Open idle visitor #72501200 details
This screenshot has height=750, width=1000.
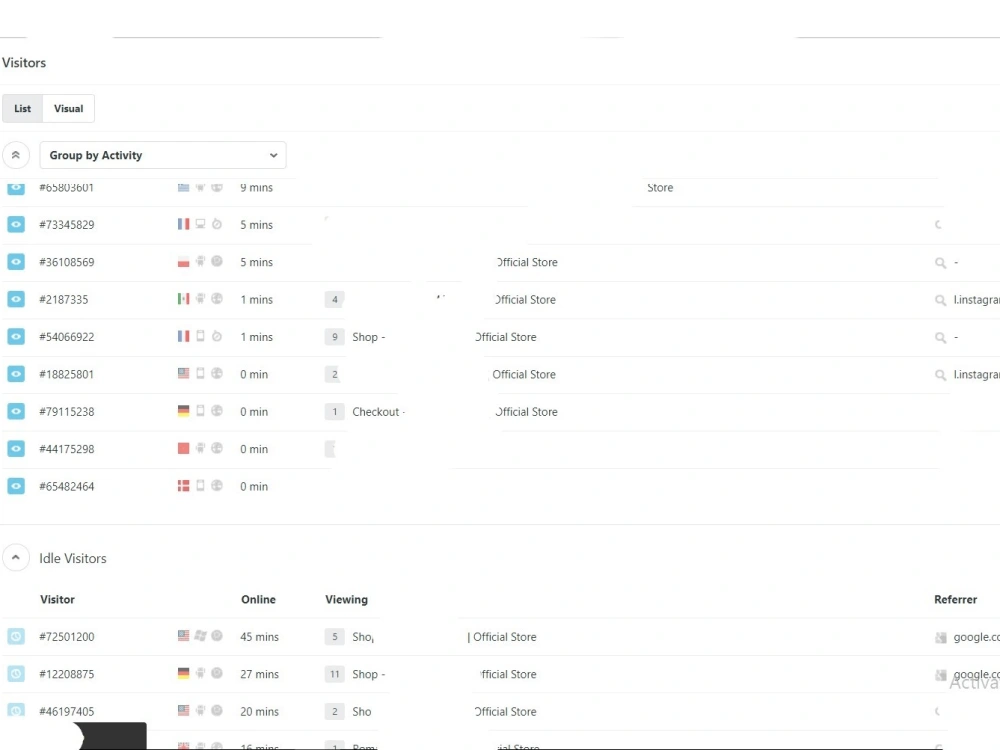click(67, 636)
